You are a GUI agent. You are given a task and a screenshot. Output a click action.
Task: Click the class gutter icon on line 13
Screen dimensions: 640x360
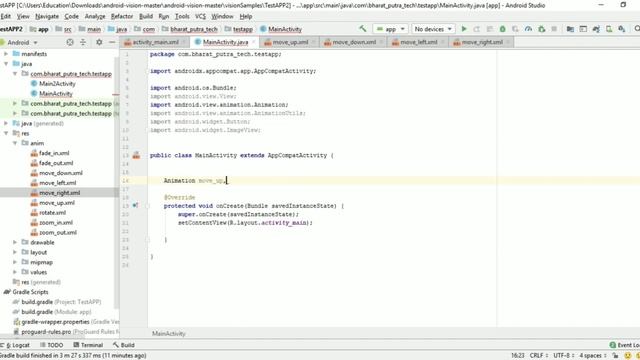pos(136,155)
